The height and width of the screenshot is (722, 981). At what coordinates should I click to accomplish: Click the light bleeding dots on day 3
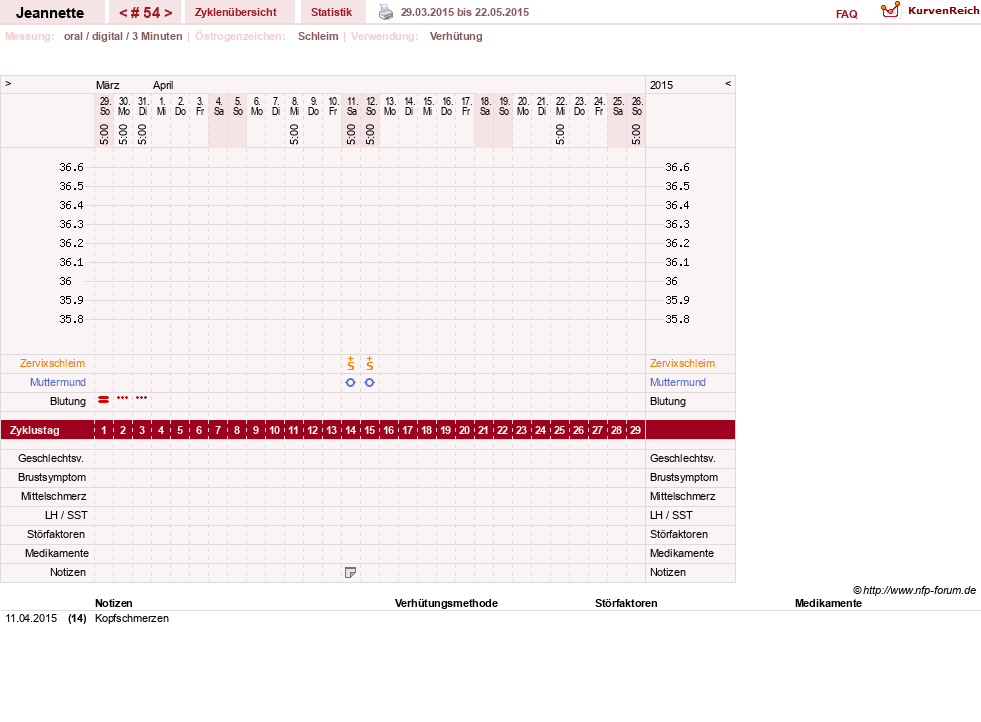click(142, 397)
